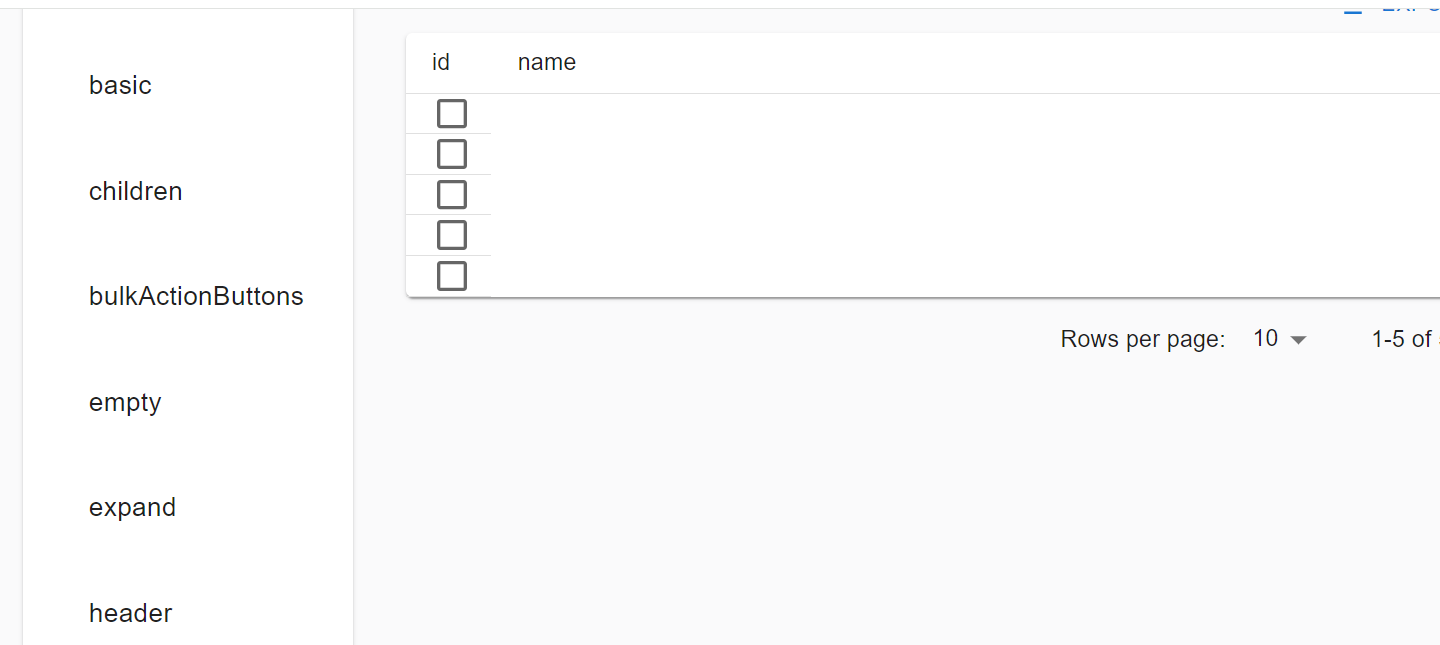Sort the table by the 'name' column
1440x645 pixels.
pyautogui.click(x=546, y=62)
